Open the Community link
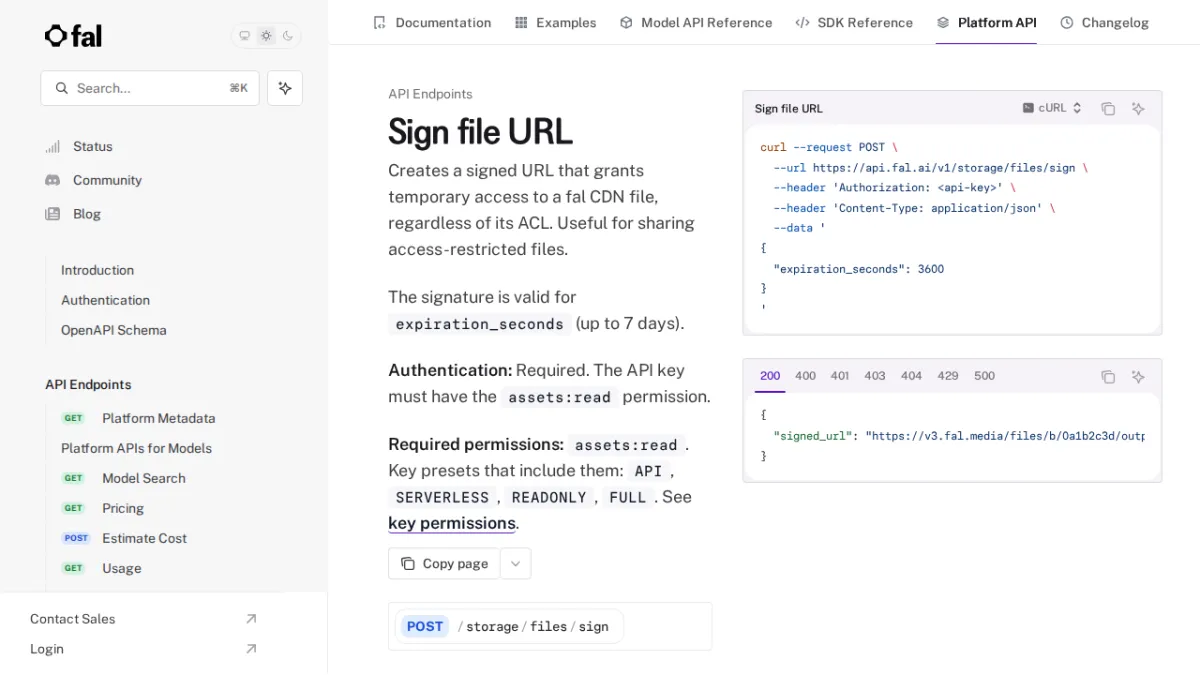The image size is (1200, 675). point(107,180)
